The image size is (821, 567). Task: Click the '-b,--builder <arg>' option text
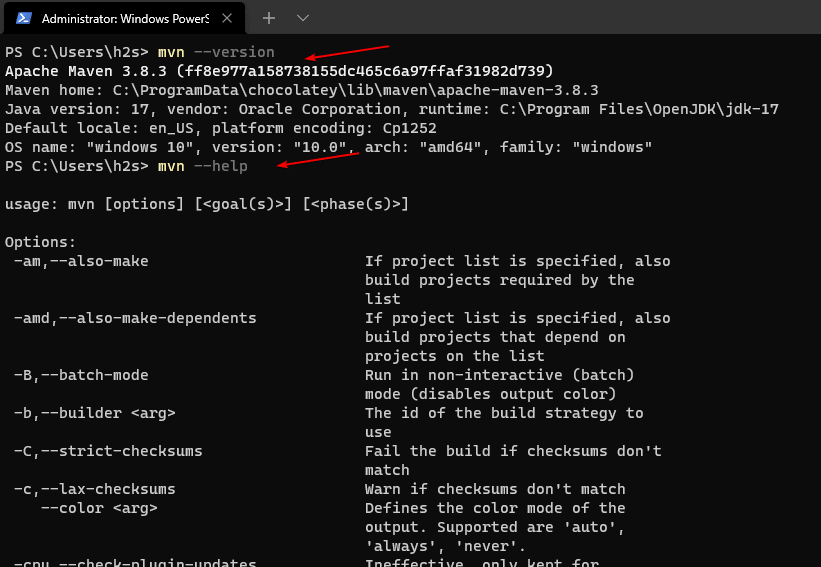[x=95, y=414]
